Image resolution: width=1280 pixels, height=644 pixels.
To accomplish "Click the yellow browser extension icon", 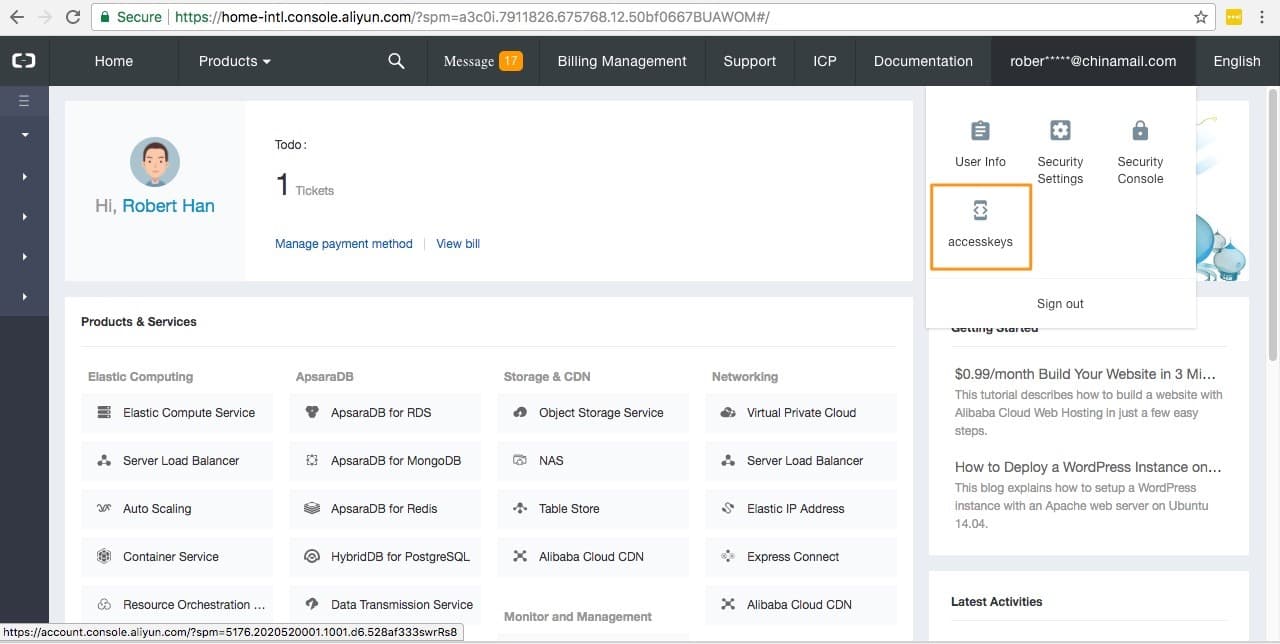I will click(x=1234, y=17).
